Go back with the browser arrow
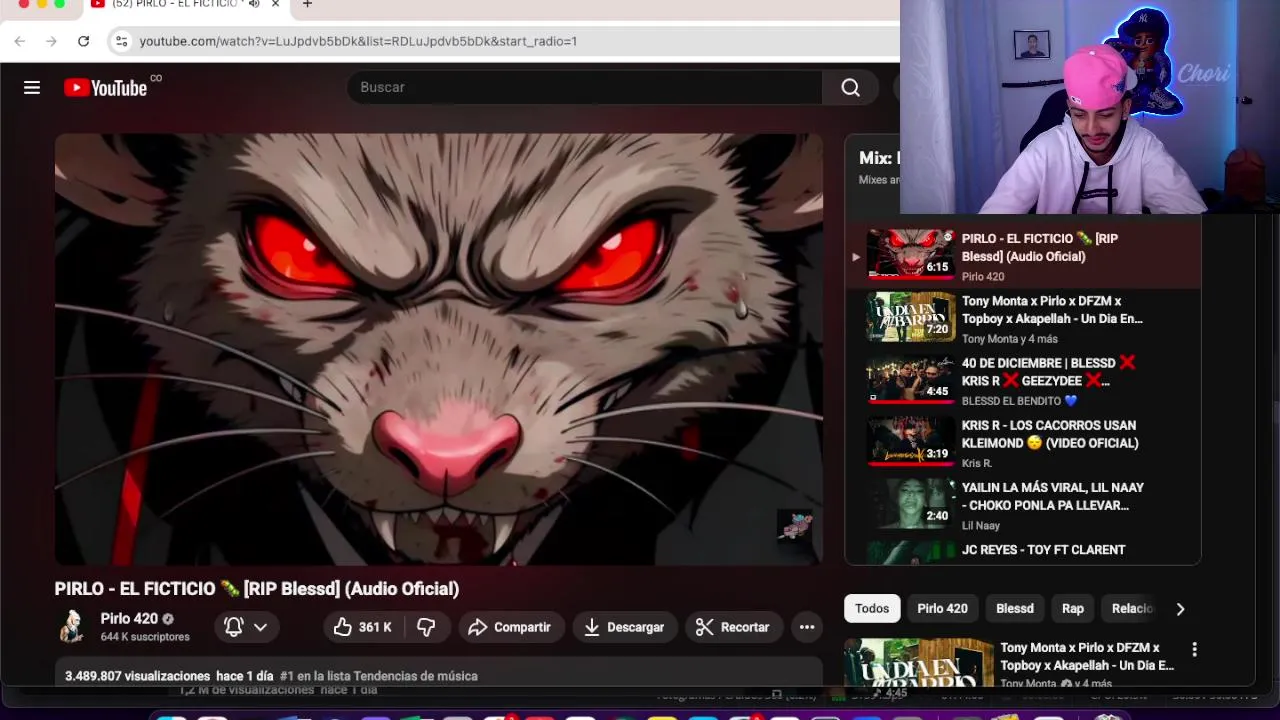 [x=20, y=41]
